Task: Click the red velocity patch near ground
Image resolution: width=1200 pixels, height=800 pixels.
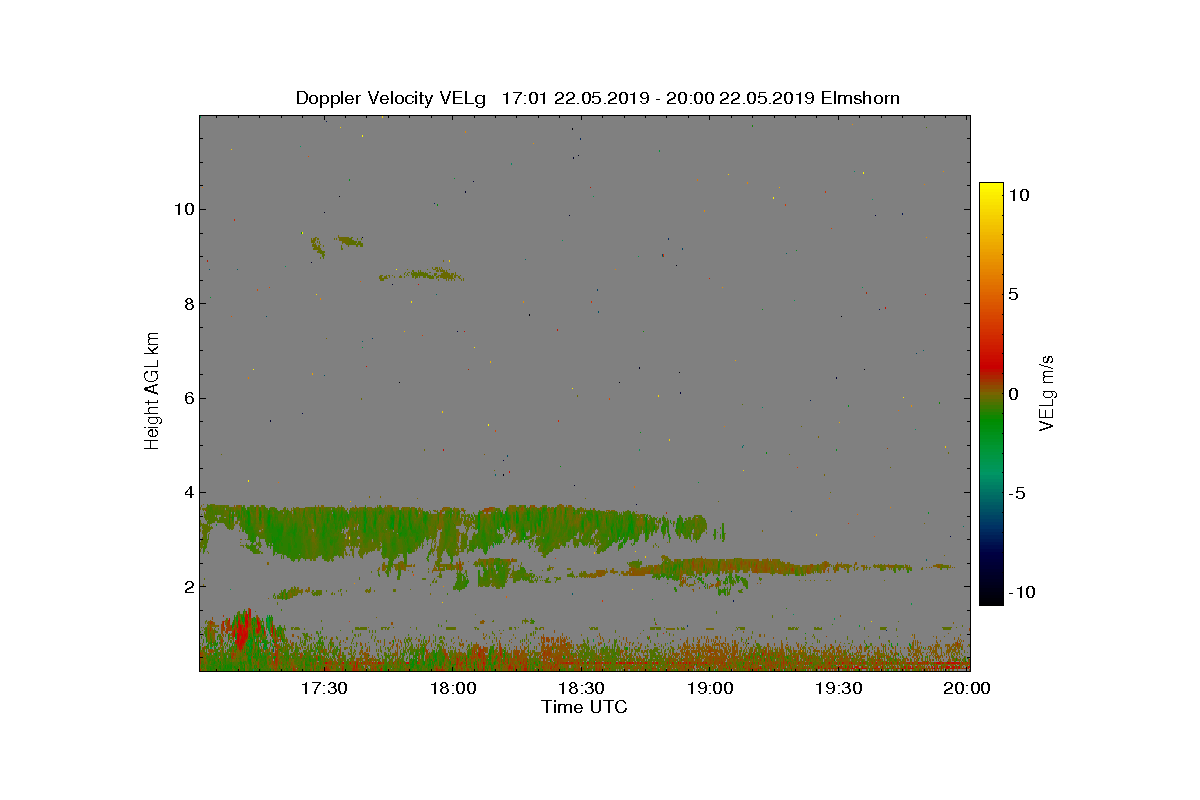Action: 241,630
